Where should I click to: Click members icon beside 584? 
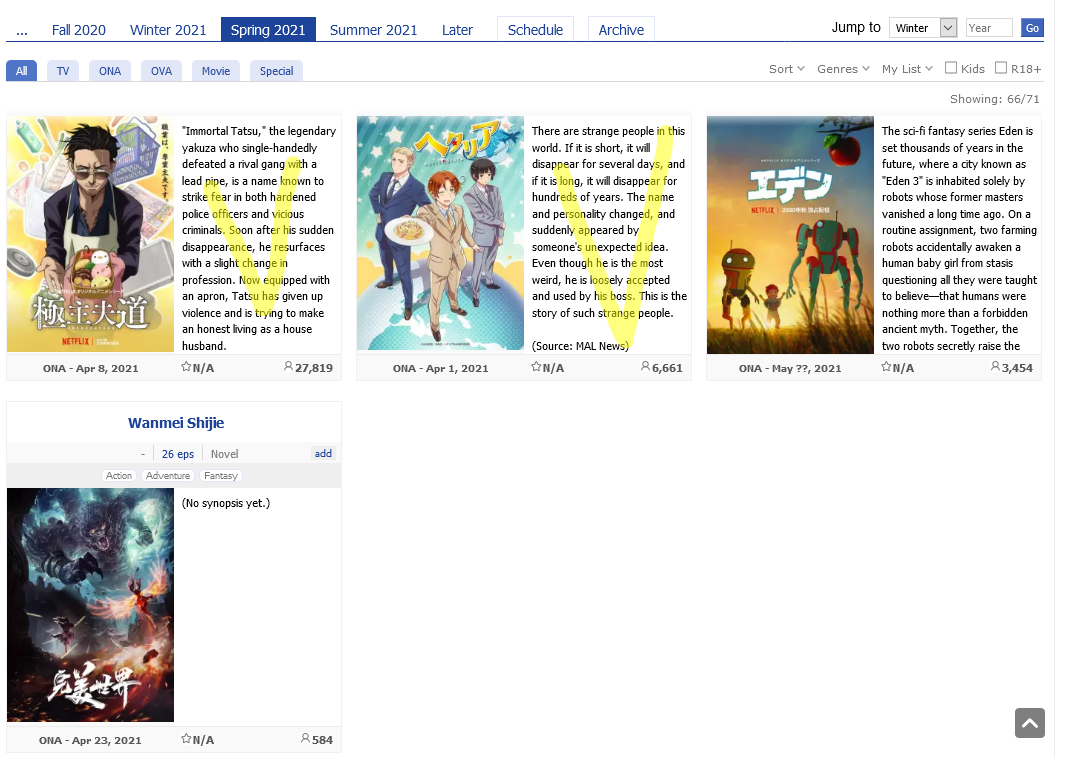[305, 738]
